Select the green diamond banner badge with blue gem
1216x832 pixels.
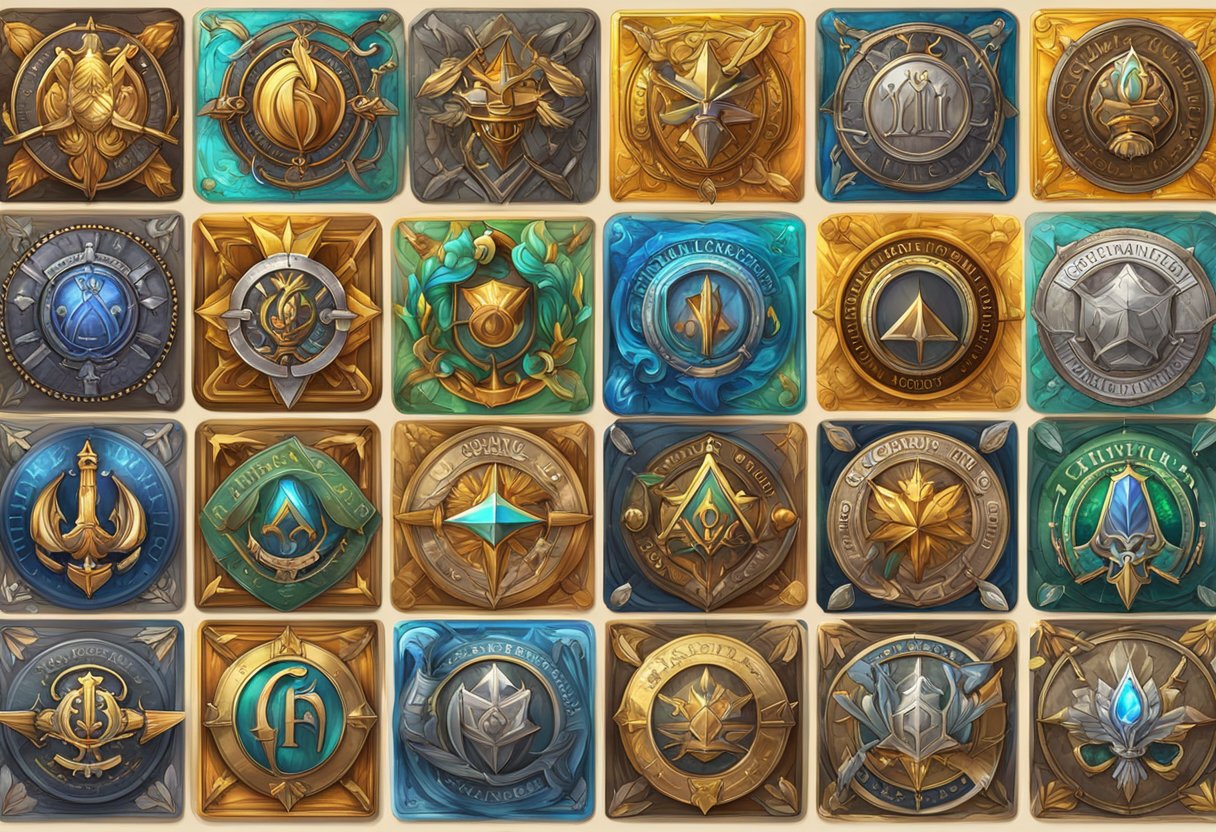click(x=288, y=515)
